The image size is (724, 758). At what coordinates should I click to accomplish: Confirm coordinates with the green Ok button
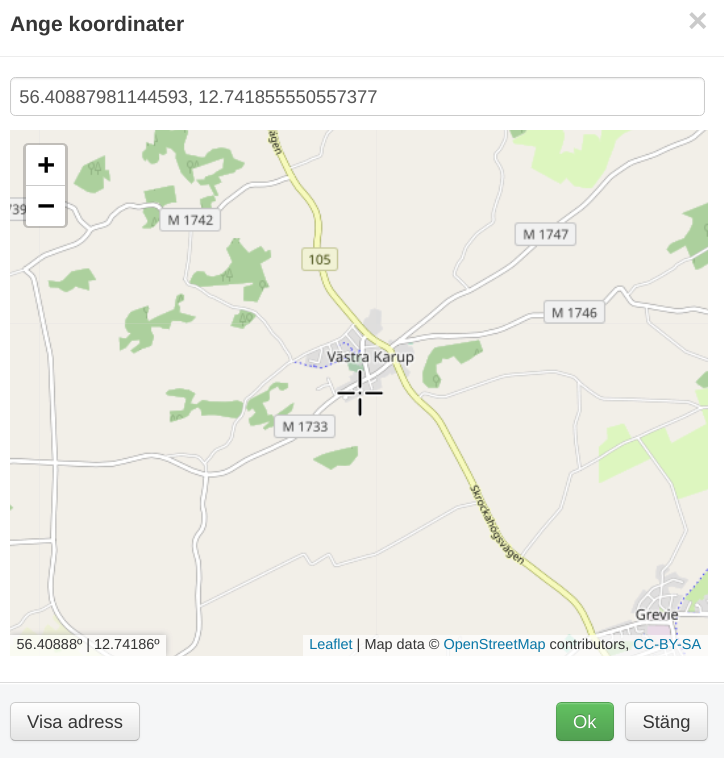[x=584, y=722]
